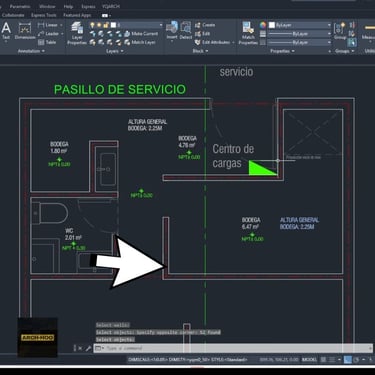This screenshot has height=375, width=375.
Task: Click the linetype icon in Properties panel
Action: tap(263, 42)
